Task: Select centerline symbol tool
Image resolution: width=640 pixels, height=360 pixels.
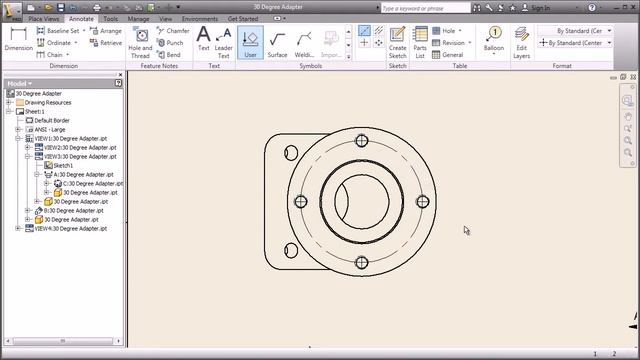Action: 364,31
